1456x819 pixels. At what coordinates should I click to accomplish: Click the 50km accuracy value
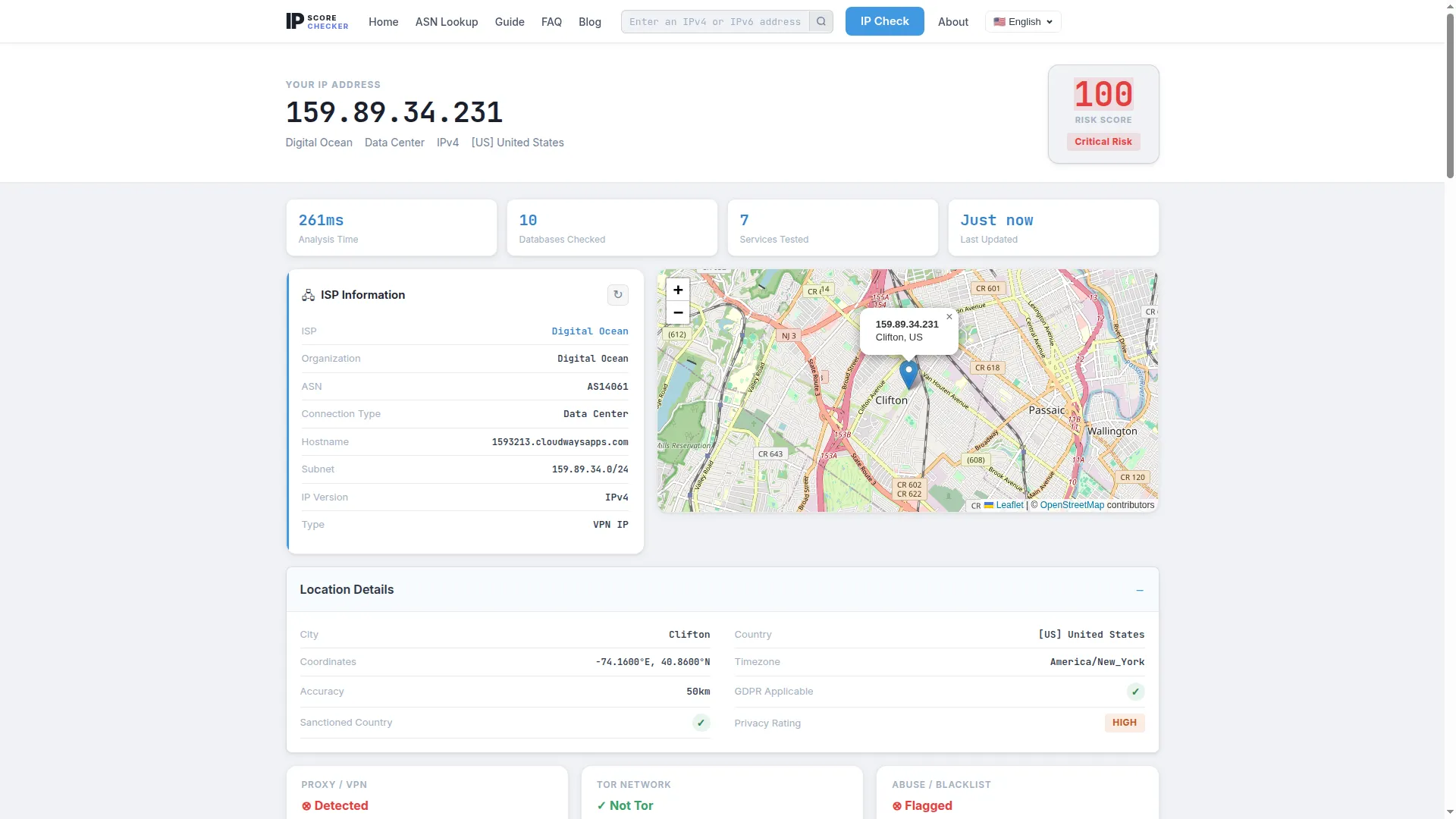(698, 692)
